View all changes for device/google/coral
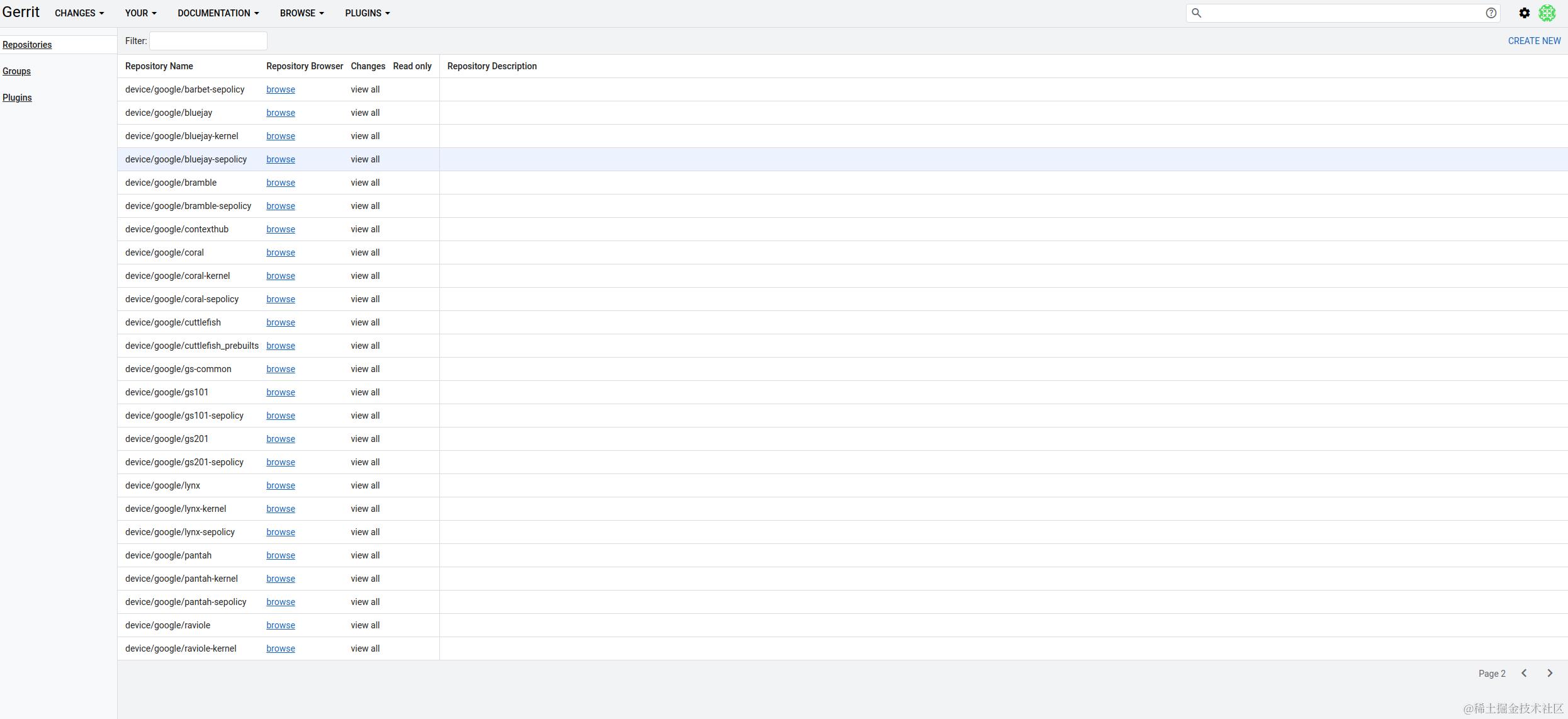This screenshot has width=1568, height=719. pos(365,252)
